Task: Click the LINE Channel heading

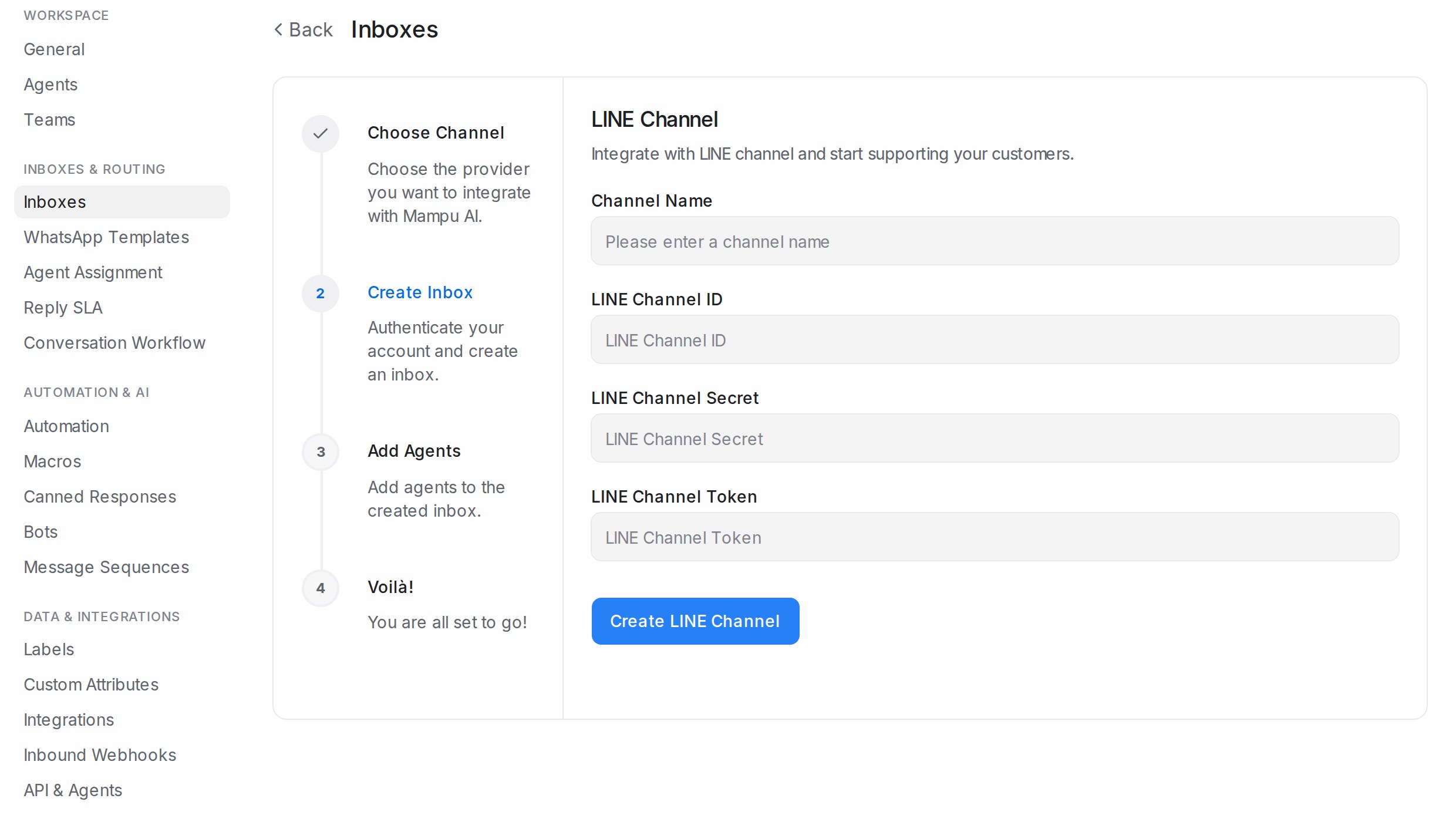Action: [x=655, y=119]
